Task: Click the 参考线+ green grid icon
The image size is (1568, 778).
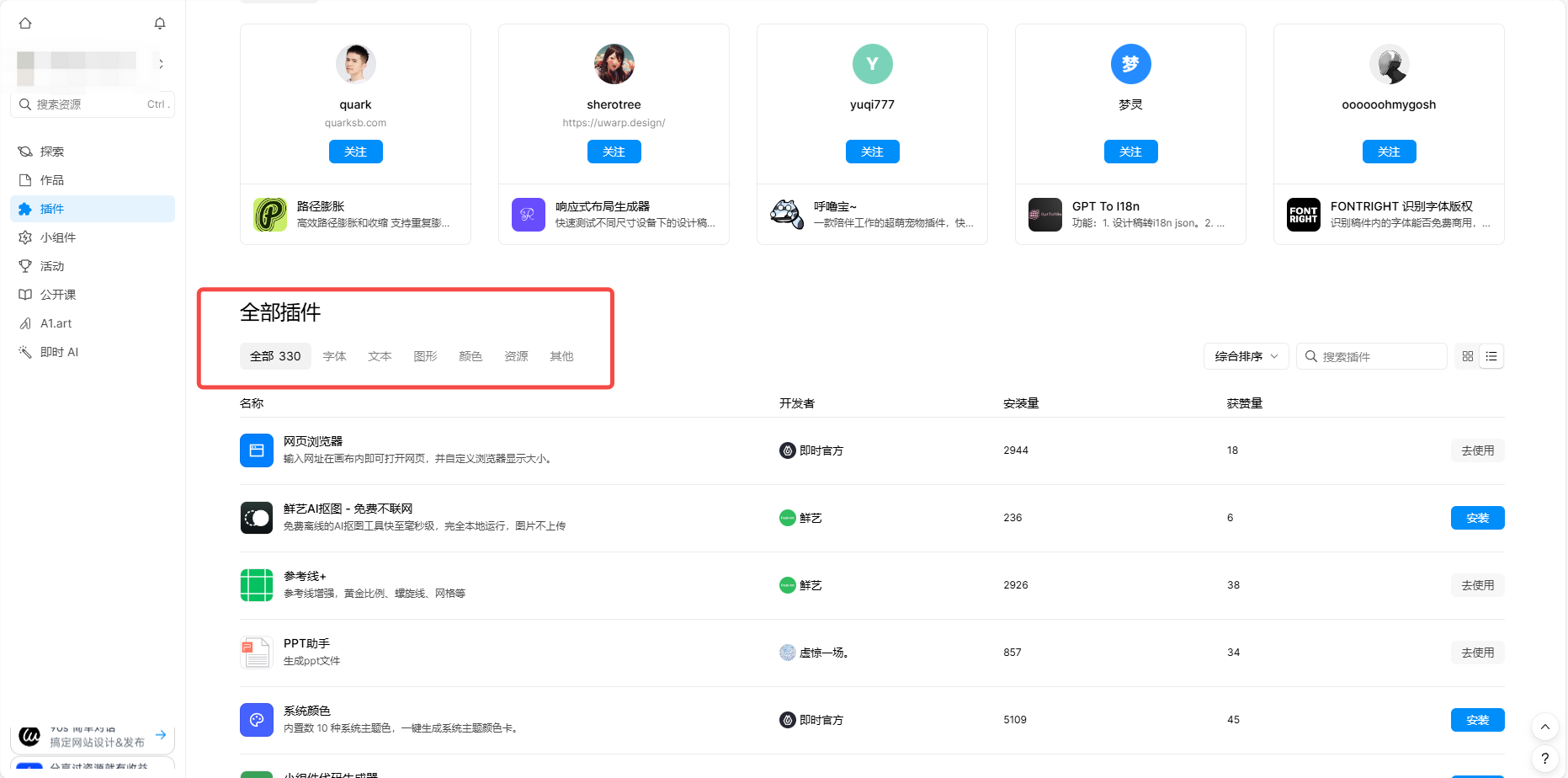Action: click(257, 585)
